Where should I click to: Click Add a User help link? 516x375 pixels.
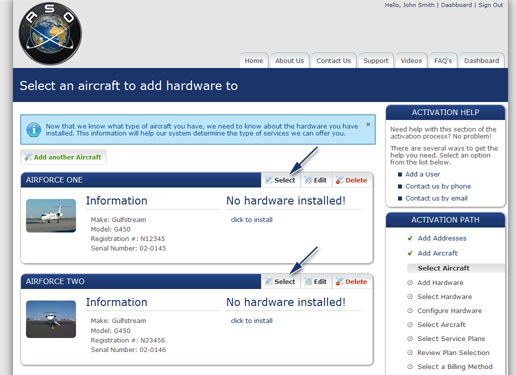click(422, 174)
